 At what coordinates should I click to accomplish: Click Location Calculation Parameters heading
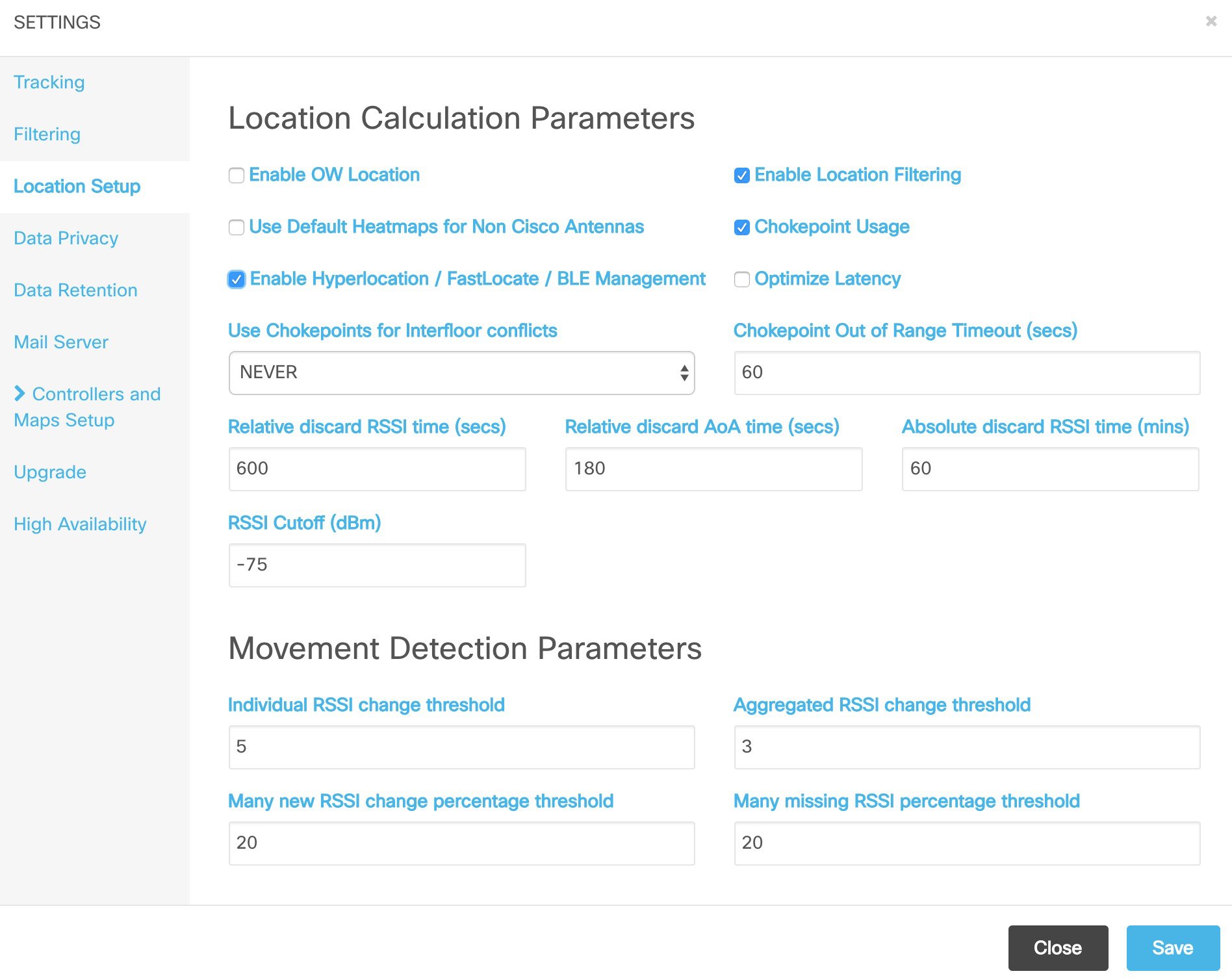pyautogui.click(x=461, y=118)
